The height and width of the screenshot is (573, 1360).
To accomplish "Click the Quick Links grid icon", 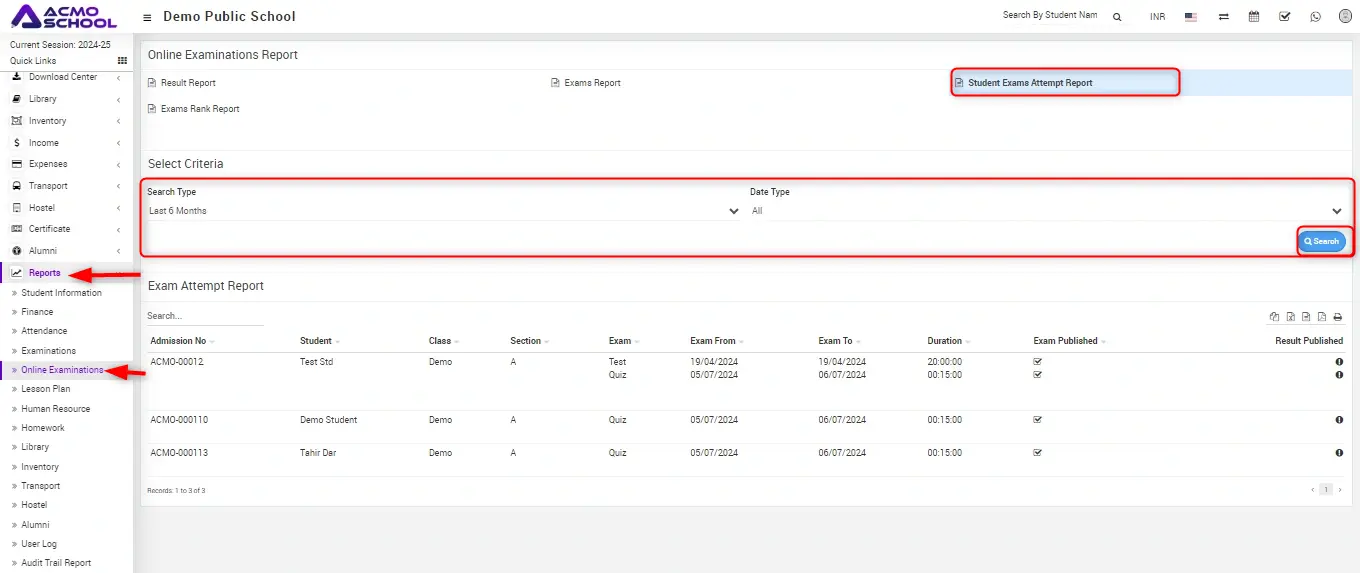I will [x=123, y=61].
